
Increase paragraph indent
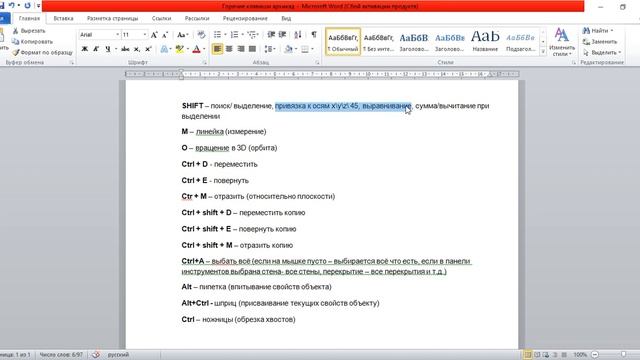click(282, 35)
